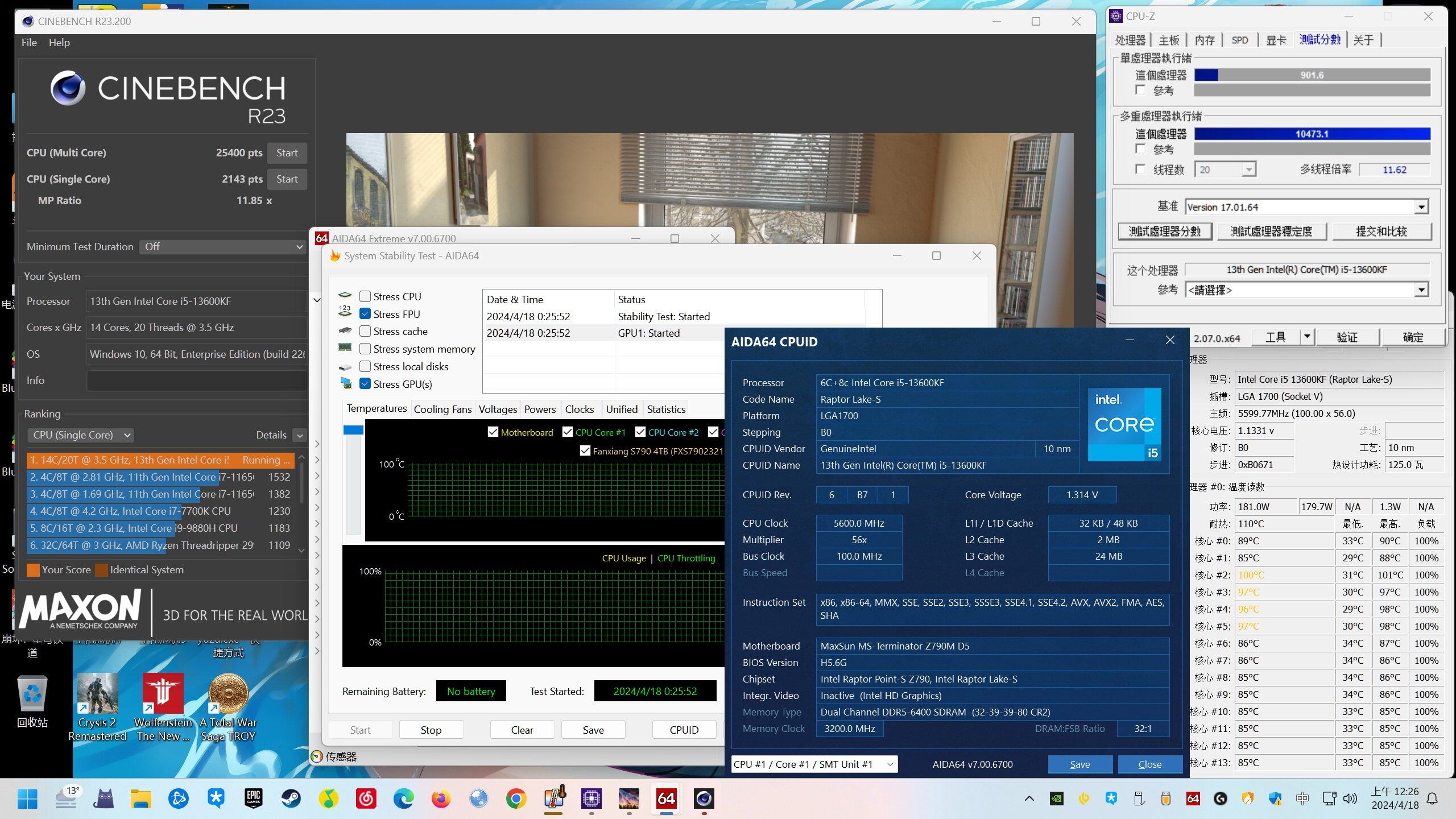Open the CPU-Z 工具 dropdown arrow
The height and width of the screenshot is (819, 1456).
[1307, 337]
